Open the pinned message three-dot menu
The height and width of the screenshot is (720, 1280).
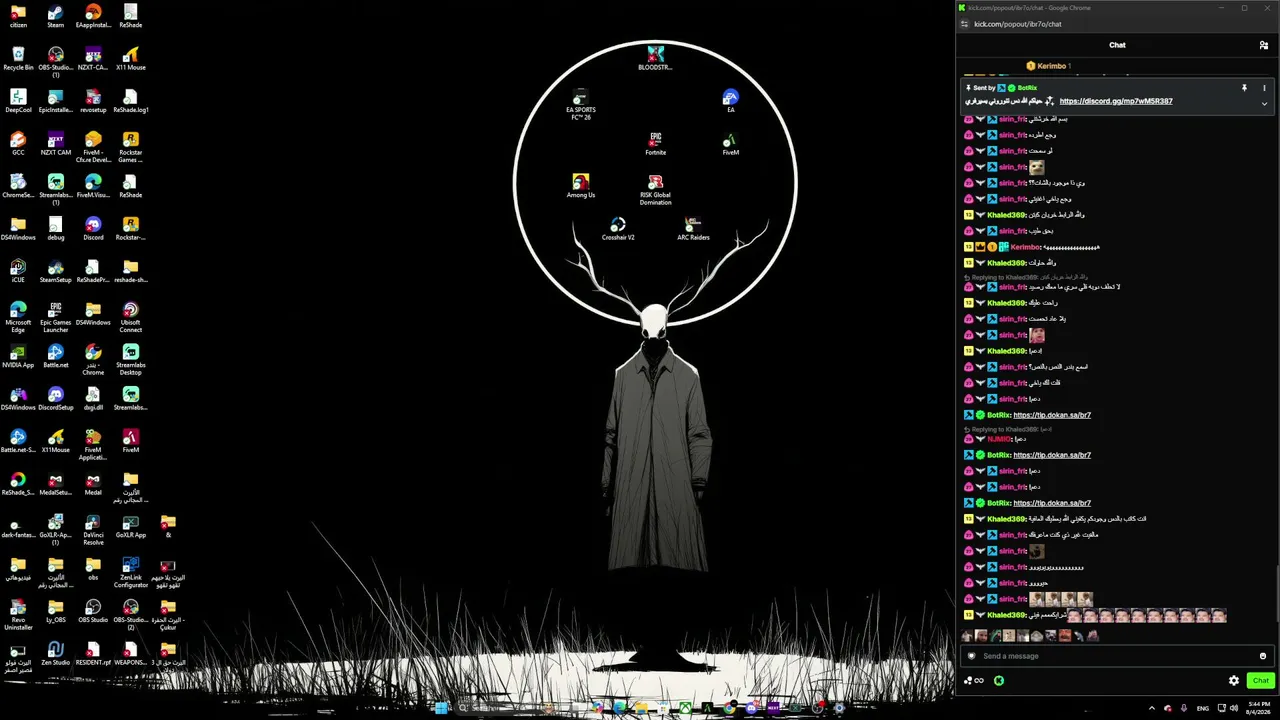(x=1264, y=88)
